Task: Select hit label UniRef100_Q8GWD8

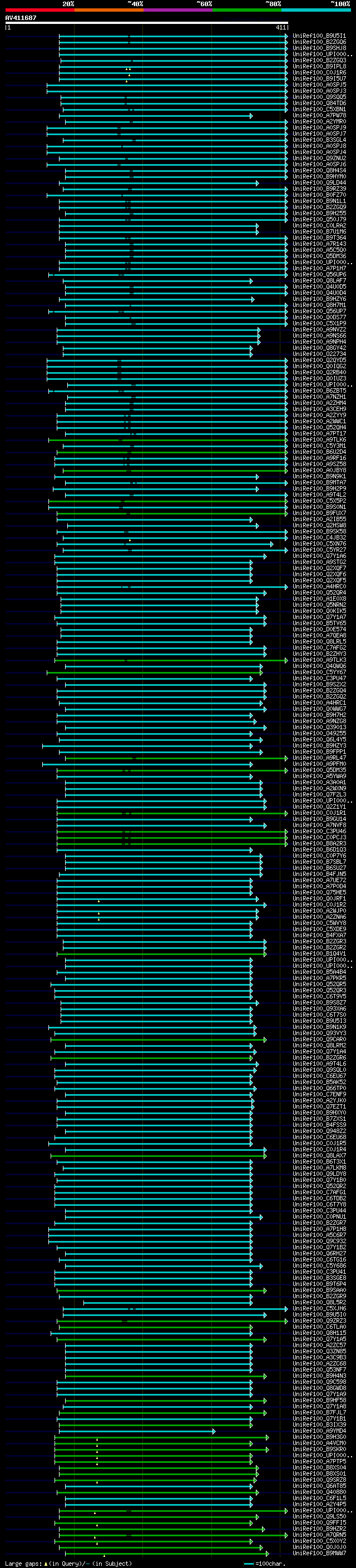Action: (319, 1388)
